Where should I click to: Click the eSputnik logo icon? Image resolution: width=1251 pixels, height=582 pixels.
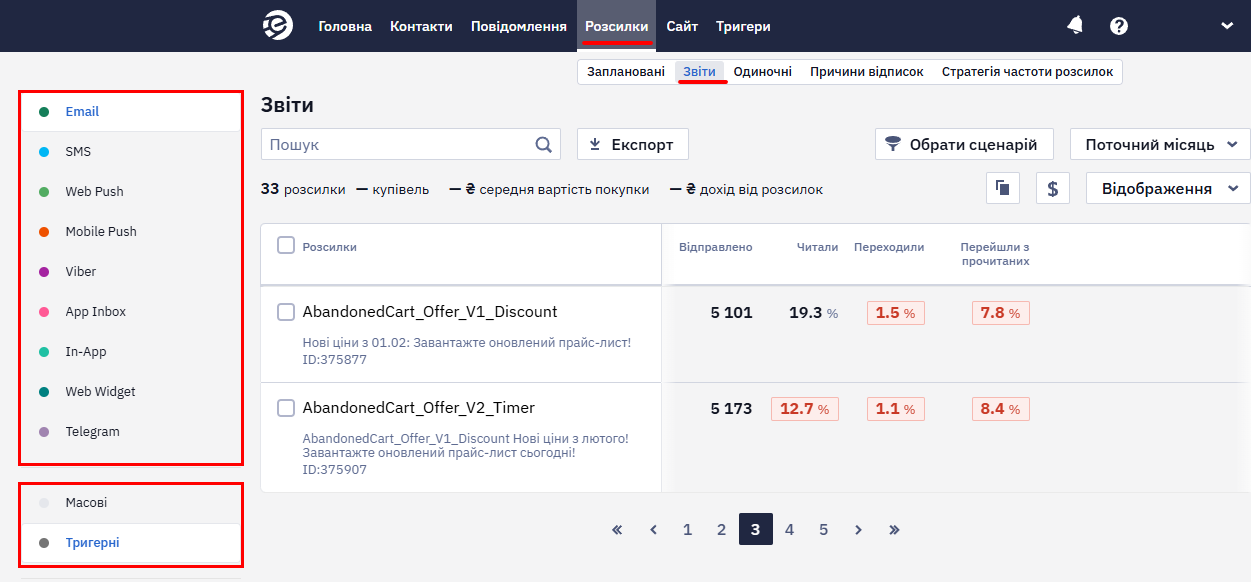278,26
